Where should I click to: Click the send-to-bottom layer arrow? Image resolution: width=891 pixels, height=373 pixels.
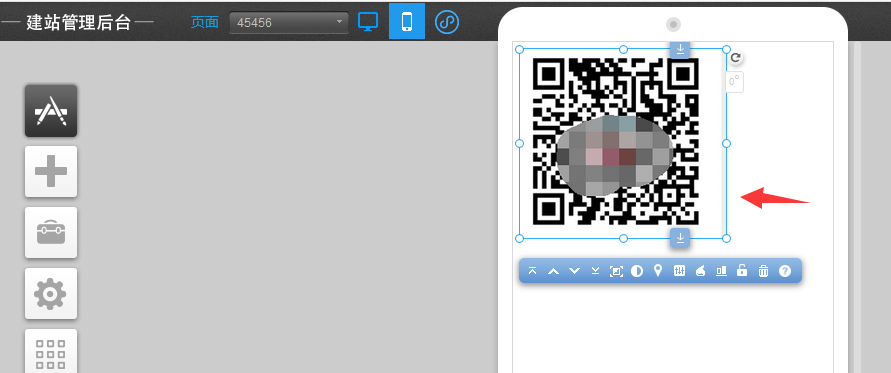click(x=595, y=271)
